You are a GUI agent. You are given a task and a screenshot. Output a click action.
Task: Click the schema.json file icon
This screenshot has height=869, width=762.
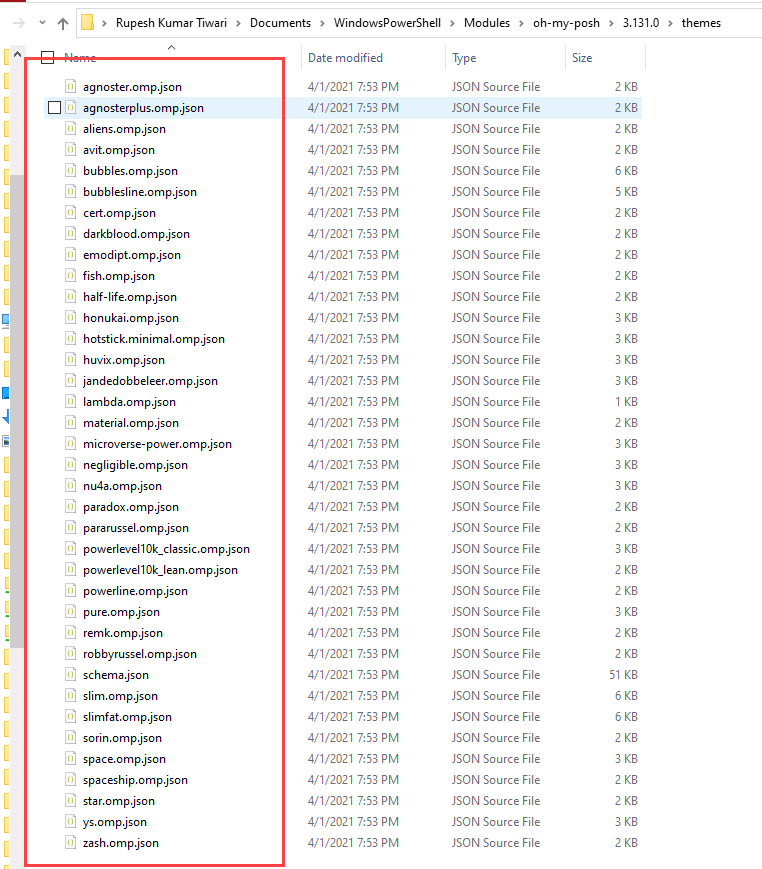(x=70, y=675)
